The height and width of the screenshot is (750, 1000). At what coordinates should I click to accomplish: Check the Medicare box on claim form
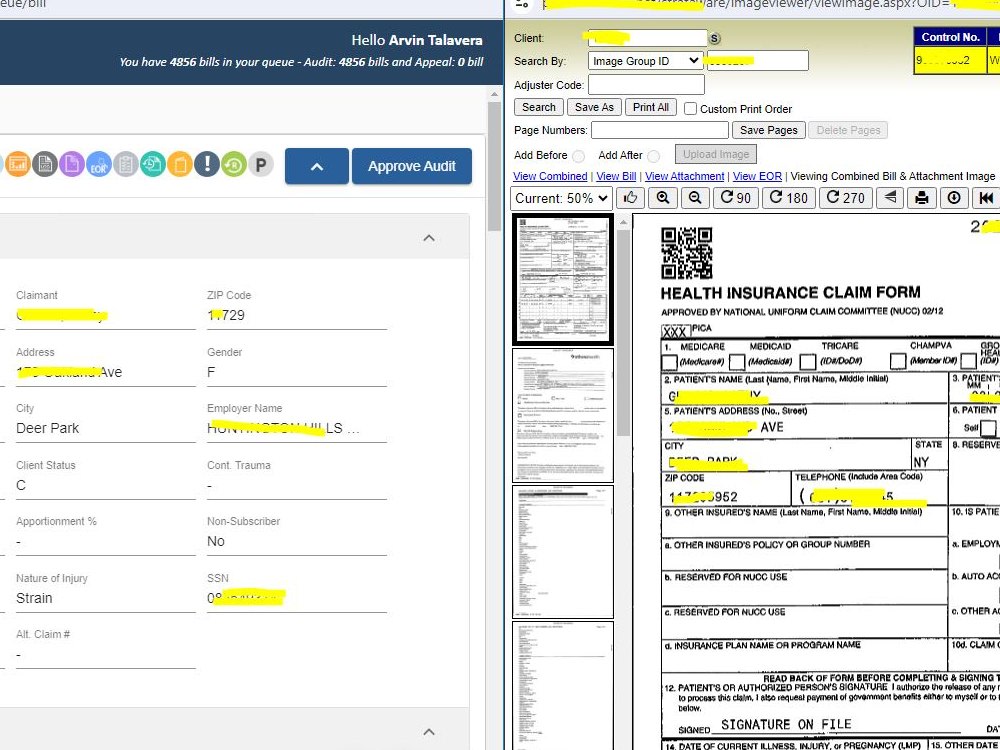coord(669,362)
